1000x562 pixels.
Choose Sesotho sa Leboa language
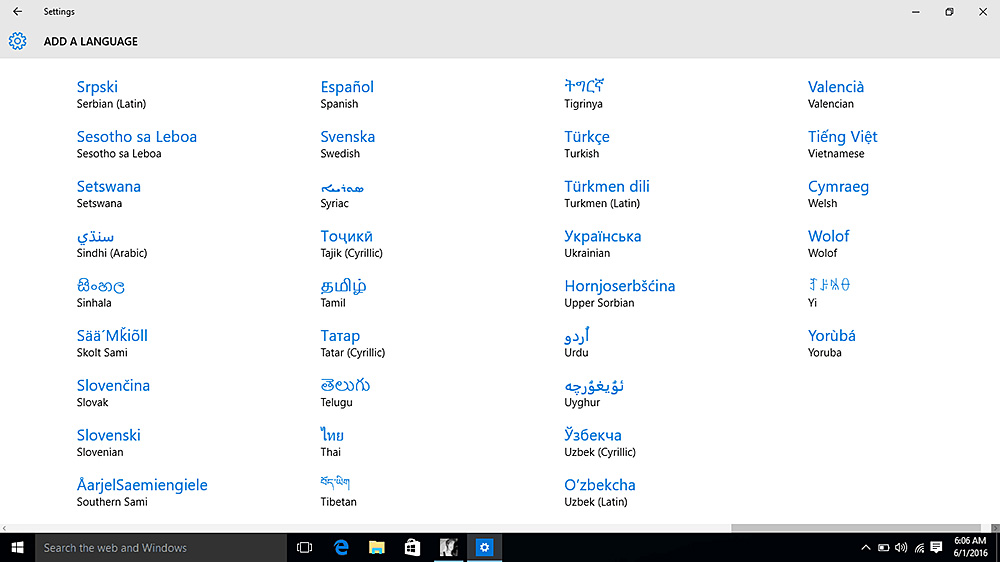[x=136, y=144]
